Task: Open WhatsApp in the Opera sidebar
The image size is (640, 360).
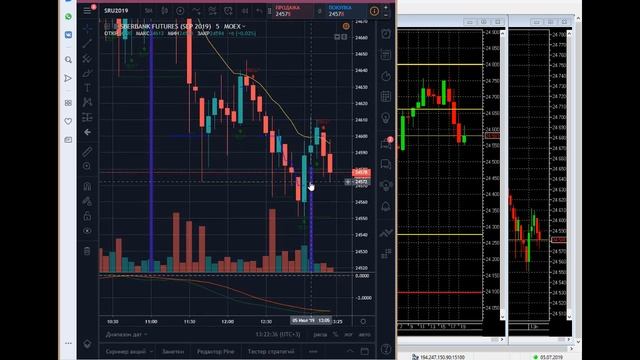Action: click(68, 16)
